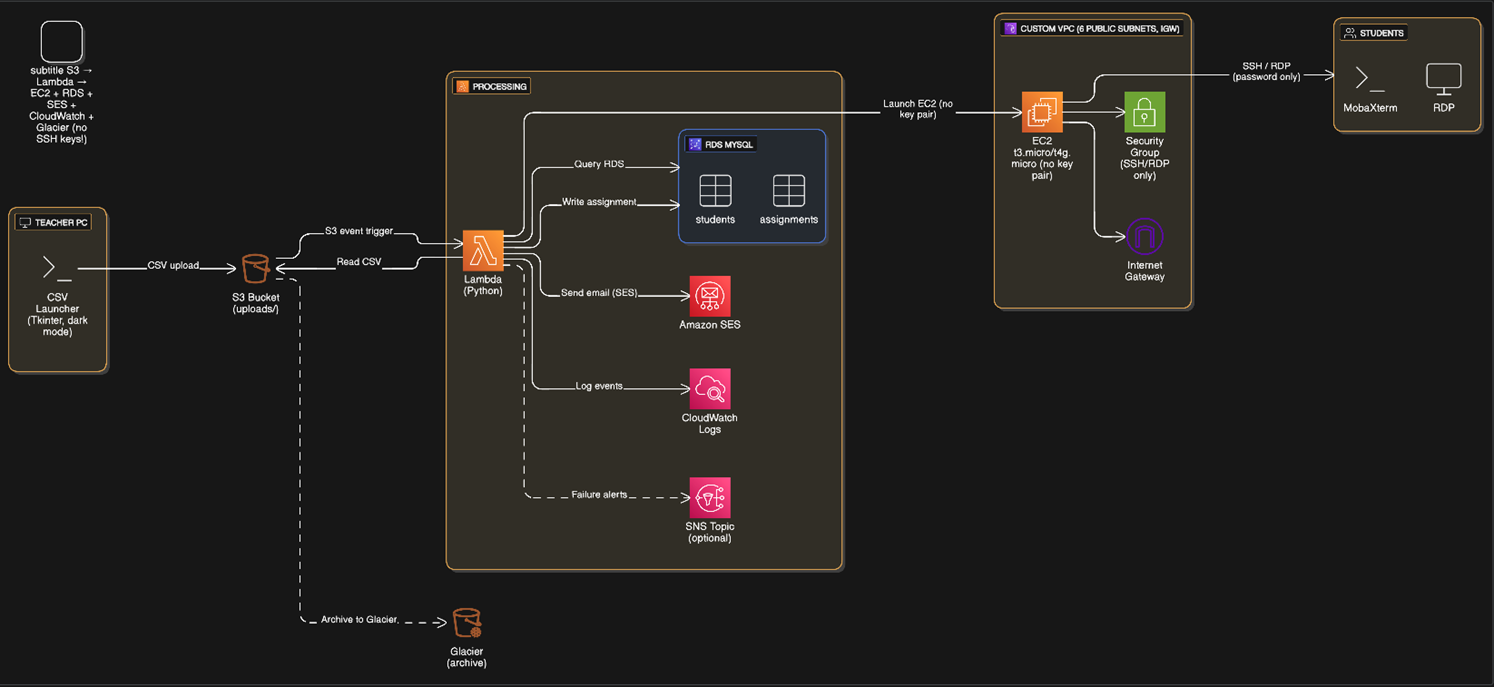Click the CUSTOM VPC group title text
The height and width of the screenshot is (687, 1494).
(1100, 29)
